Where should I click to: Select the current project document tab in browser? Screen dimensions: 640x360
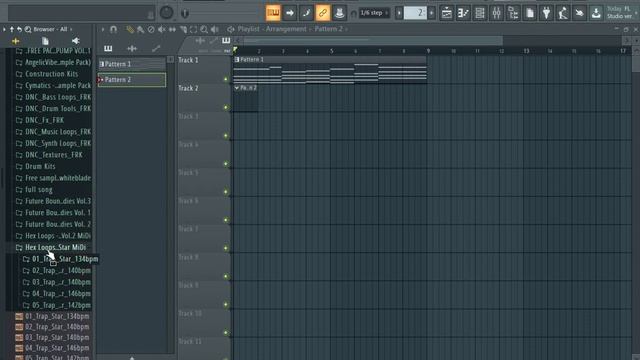[45, 41]
